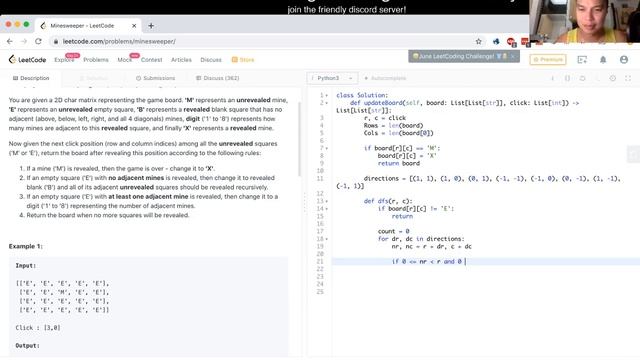Go back with the browser back arrow
This screenshot has width=640, height=360.
click(x=10, y=41)
